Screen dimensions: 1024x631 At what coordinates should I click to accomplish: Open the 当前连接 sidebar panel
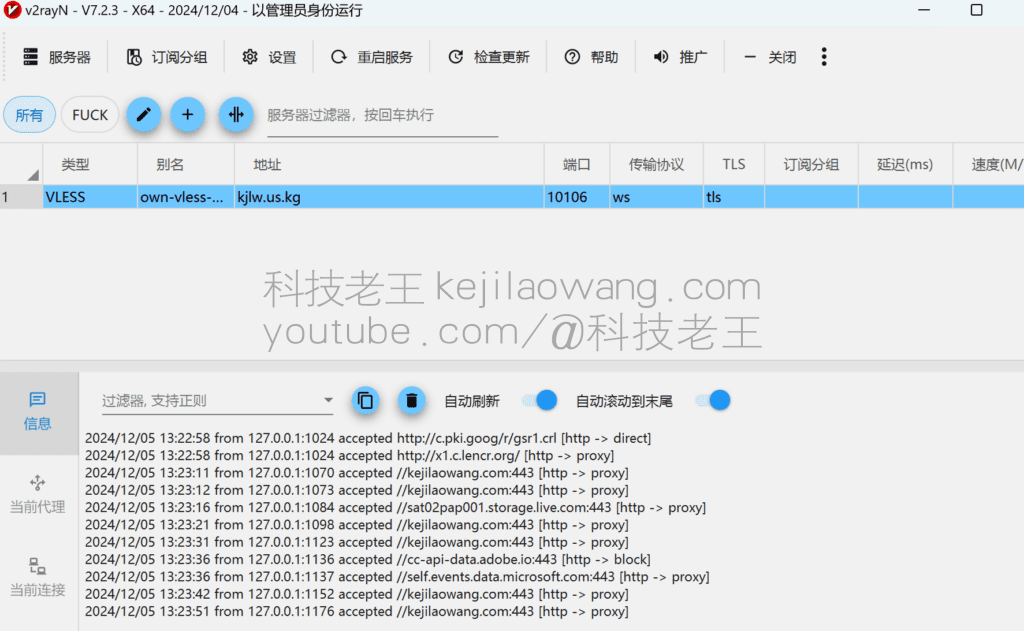[38, 579]
